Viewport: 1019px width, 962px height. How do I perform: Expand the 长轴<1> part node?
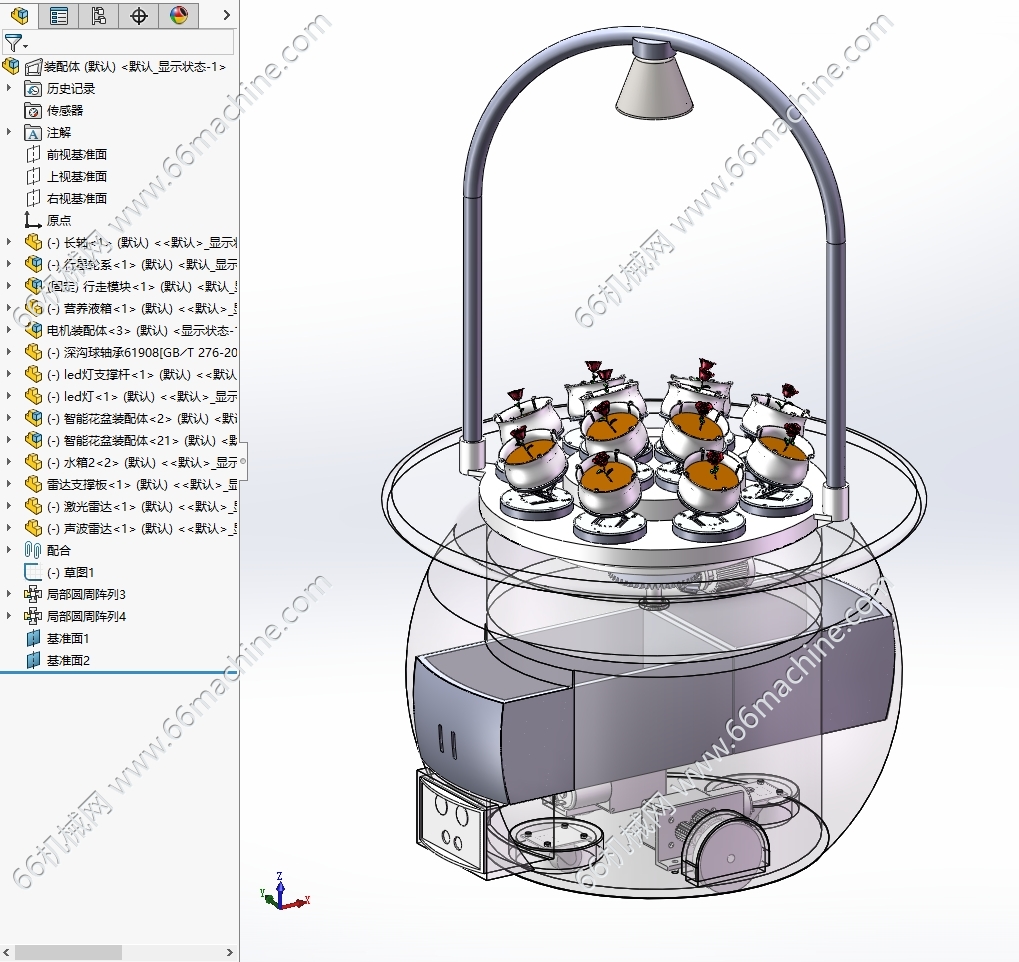click(x=8, y=242)
